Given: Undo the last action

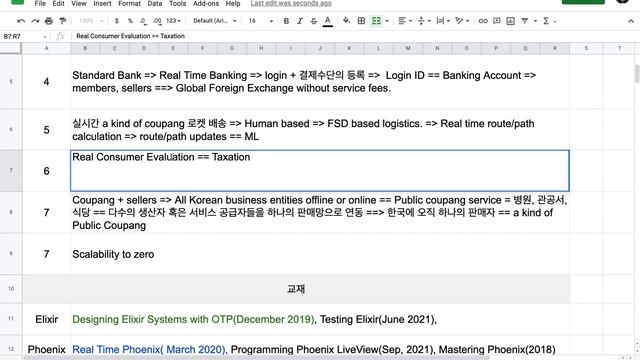Looking at the screenshot, I should coord(21,21).
